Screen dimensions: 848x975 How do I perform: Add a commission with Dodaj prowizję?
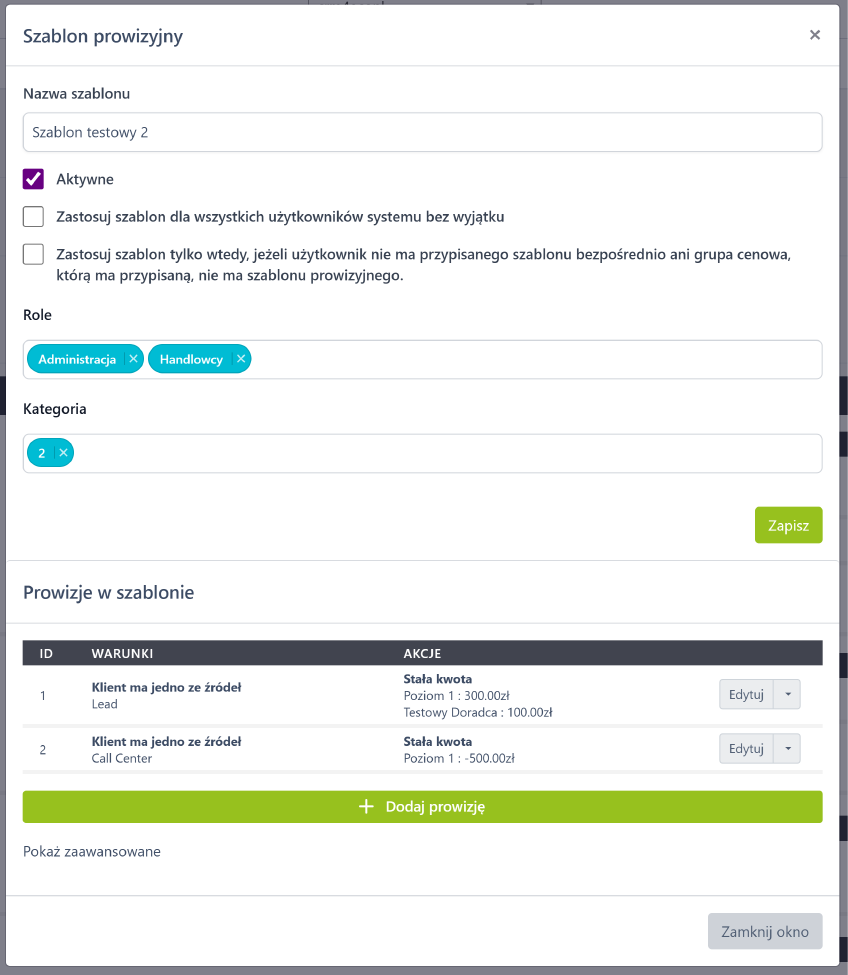pos(422,806)
